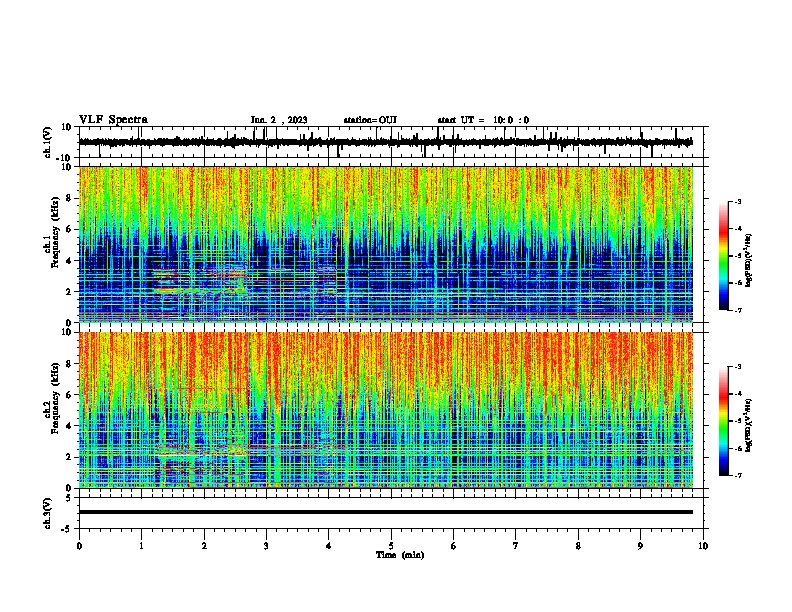Screen dimensions: 792x612
Task: Click time axis tick label 10
Action: click(x=703, y=546)
